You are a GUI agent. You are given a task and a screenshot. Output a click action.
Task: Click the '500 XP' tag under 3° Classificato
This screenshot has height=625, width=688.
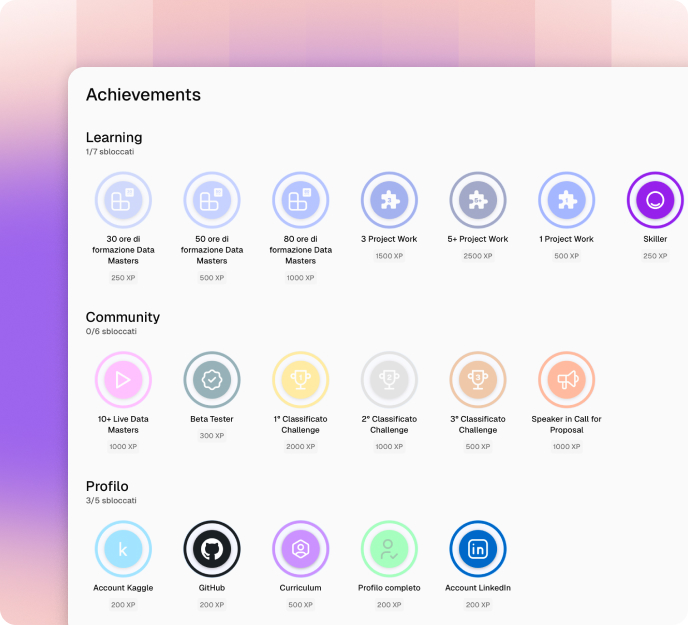coord(478,446)
